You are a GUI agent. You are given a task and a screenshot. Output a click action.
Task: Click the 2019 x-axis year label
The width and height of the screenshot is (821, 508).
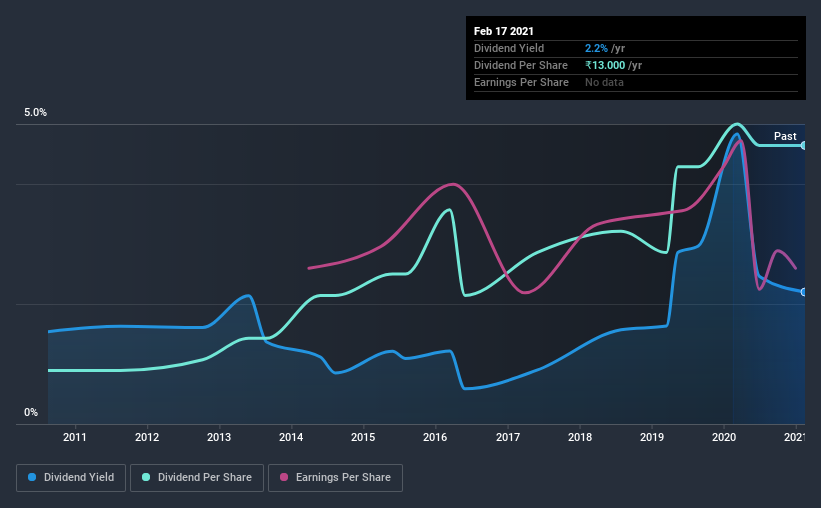(652, 437)
